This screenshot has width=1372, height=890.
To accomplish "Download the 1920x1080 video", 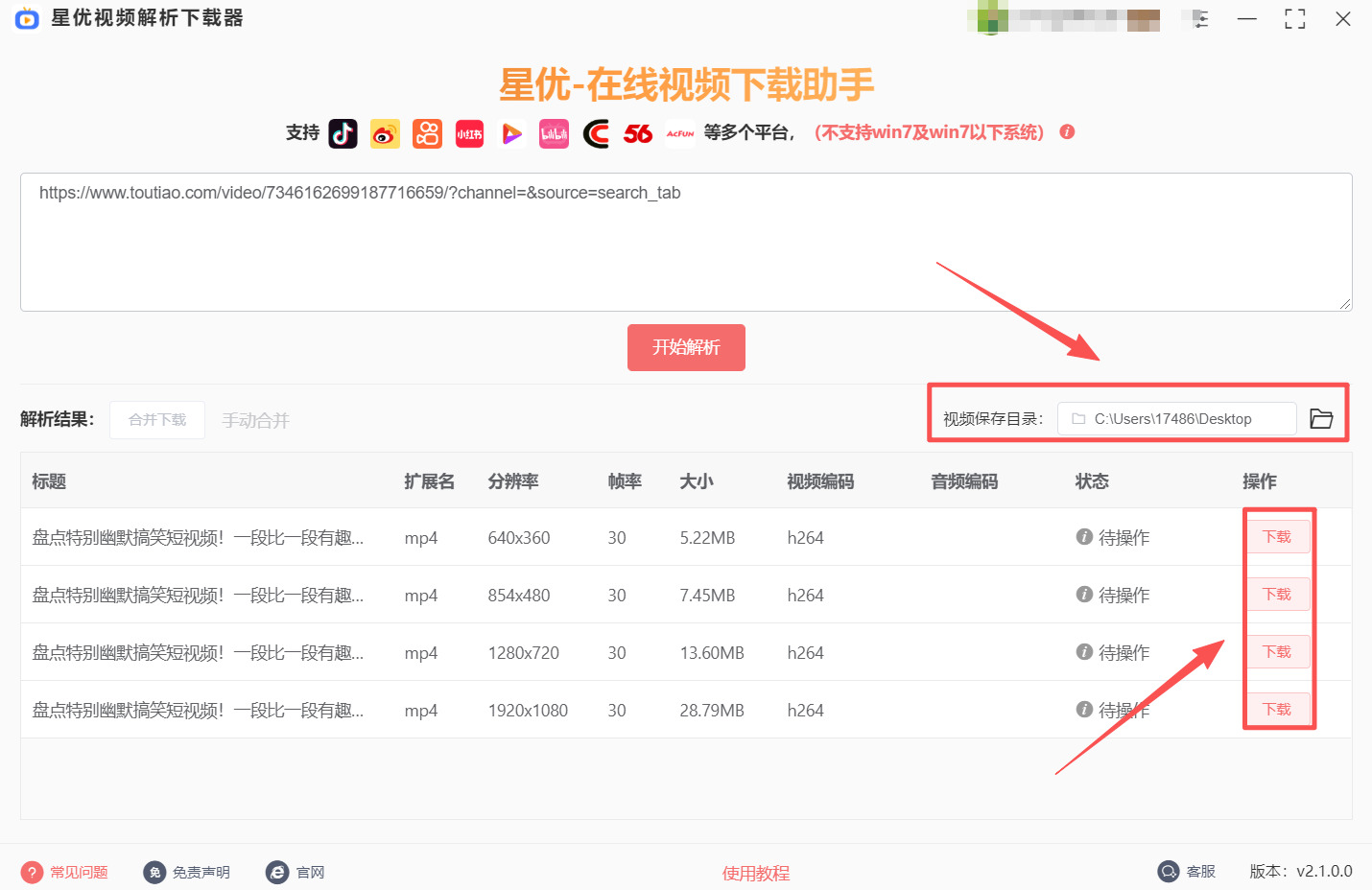I will pos(1277,710).
